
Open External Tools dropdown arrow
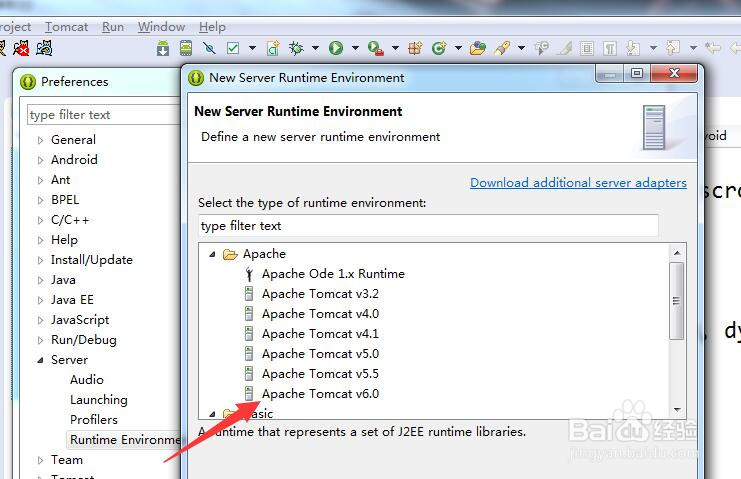[x=395, y=48]
